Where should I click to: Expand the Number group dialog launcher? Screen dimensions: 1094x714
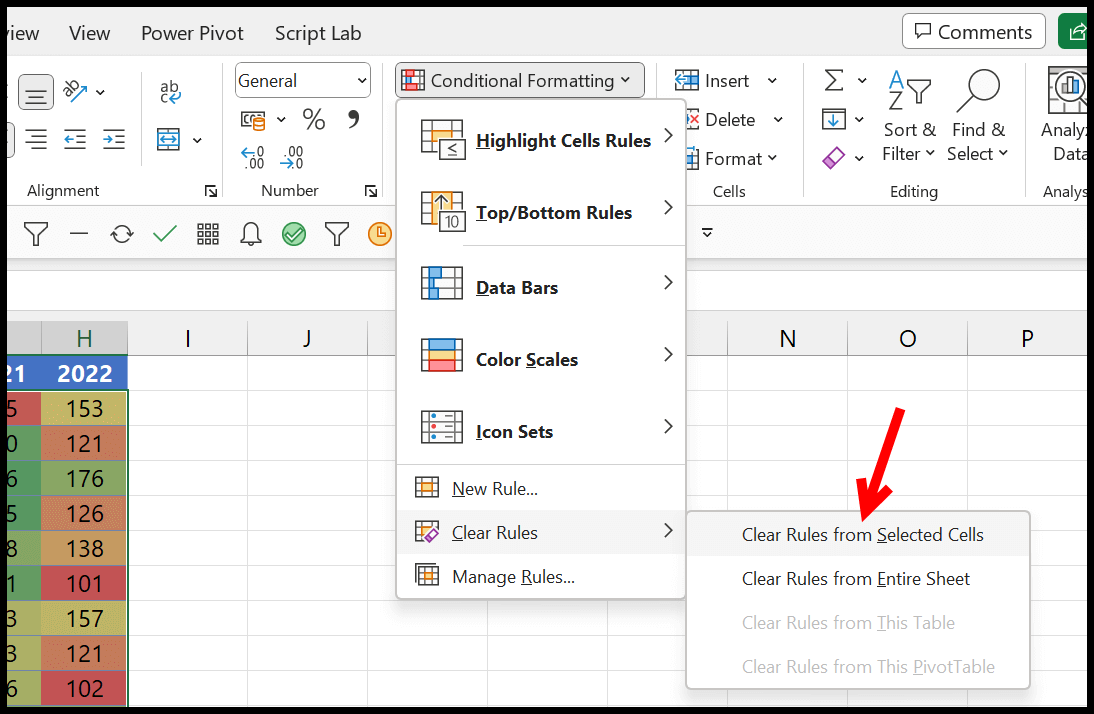[x=371, y=191]
